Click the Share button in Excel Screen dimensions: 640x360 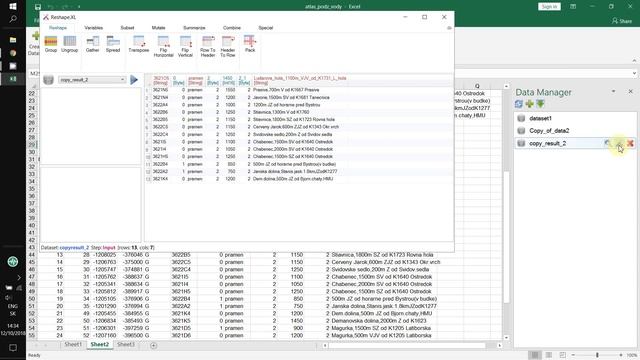pos(622,20)
